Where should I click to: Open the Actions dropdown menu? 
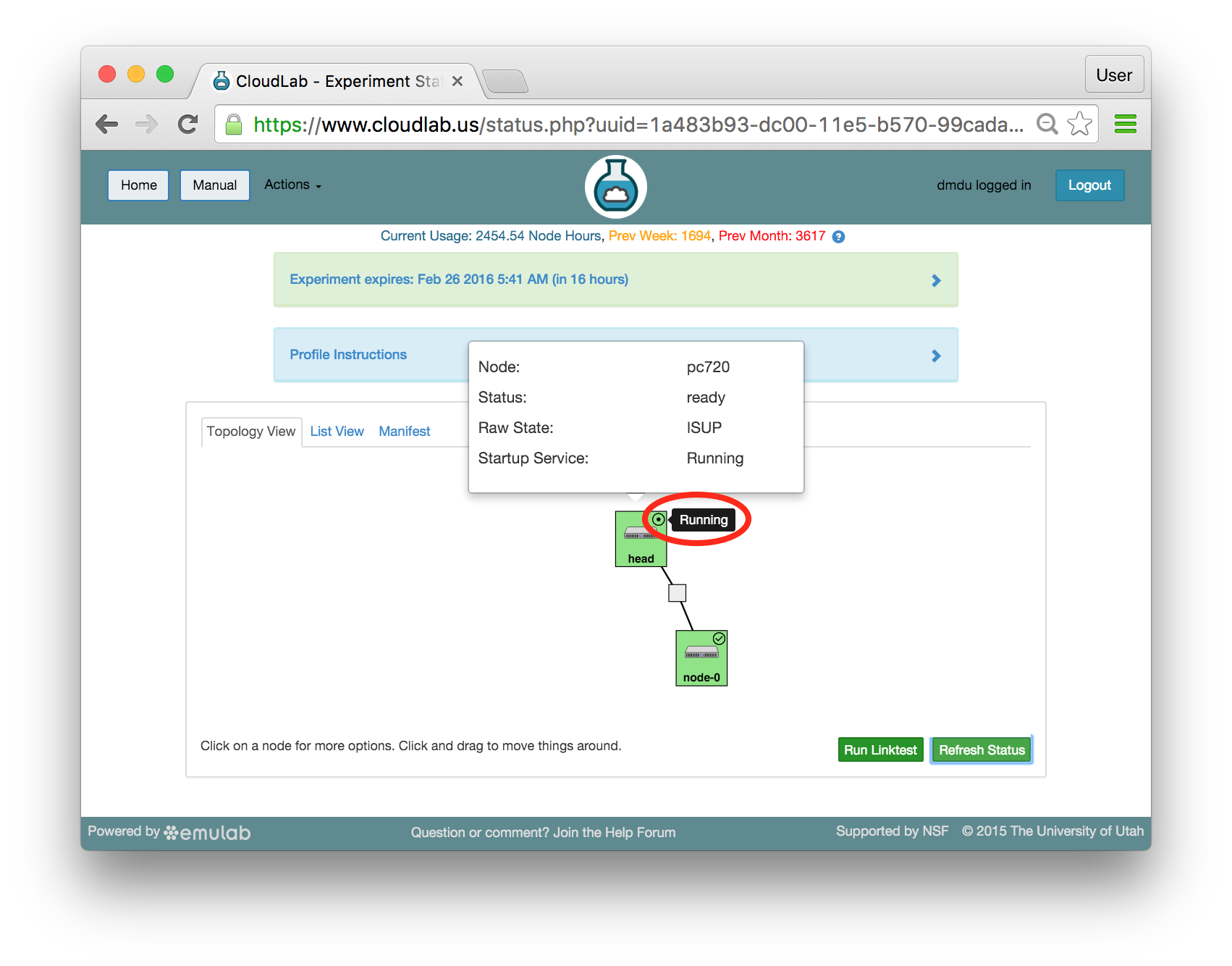coord(292,185)
